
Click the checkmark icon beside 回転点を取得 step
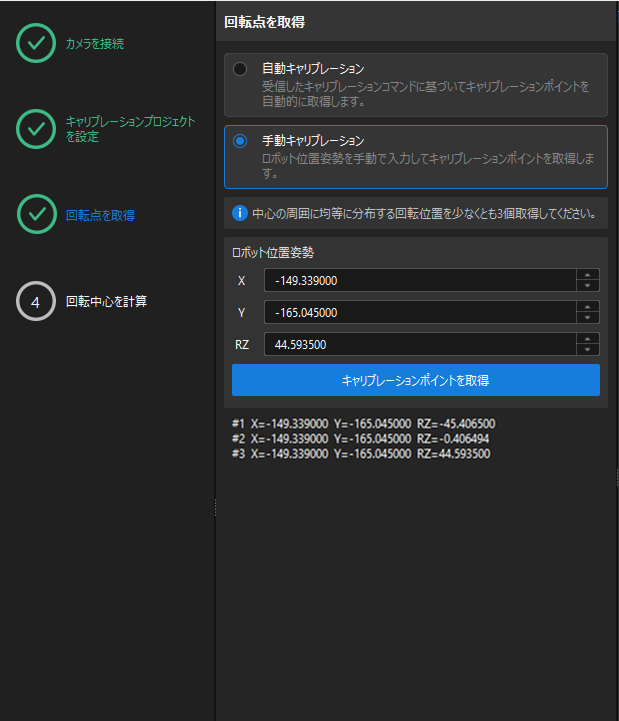[37, 214]
